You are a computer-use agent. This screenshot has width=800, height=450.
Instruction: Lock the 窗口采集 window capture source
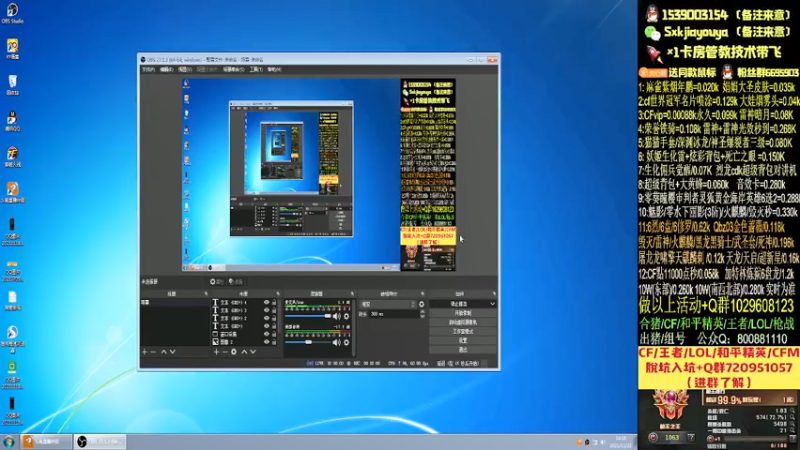[274, 334]
